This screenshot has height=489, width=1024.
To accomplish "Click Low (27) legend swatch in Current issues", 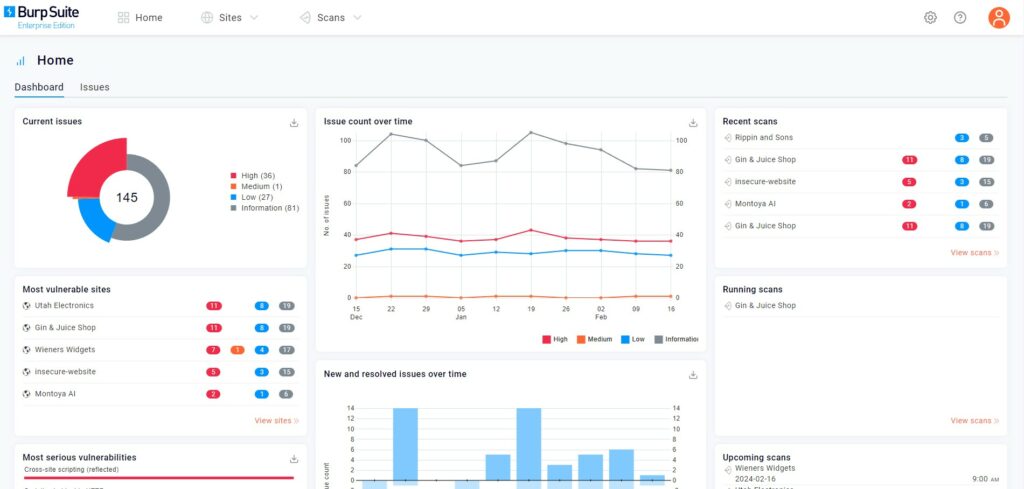I will click(233, 197).
